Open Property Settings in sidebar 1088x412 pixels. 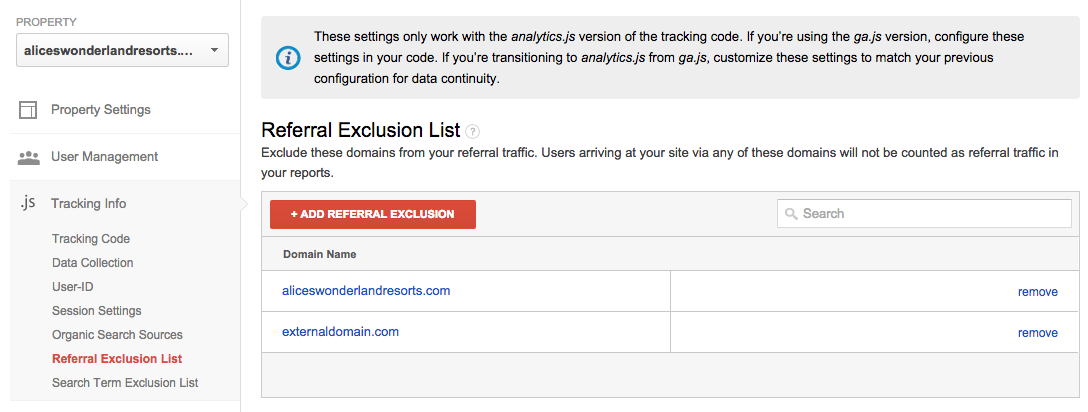point(101,110)
